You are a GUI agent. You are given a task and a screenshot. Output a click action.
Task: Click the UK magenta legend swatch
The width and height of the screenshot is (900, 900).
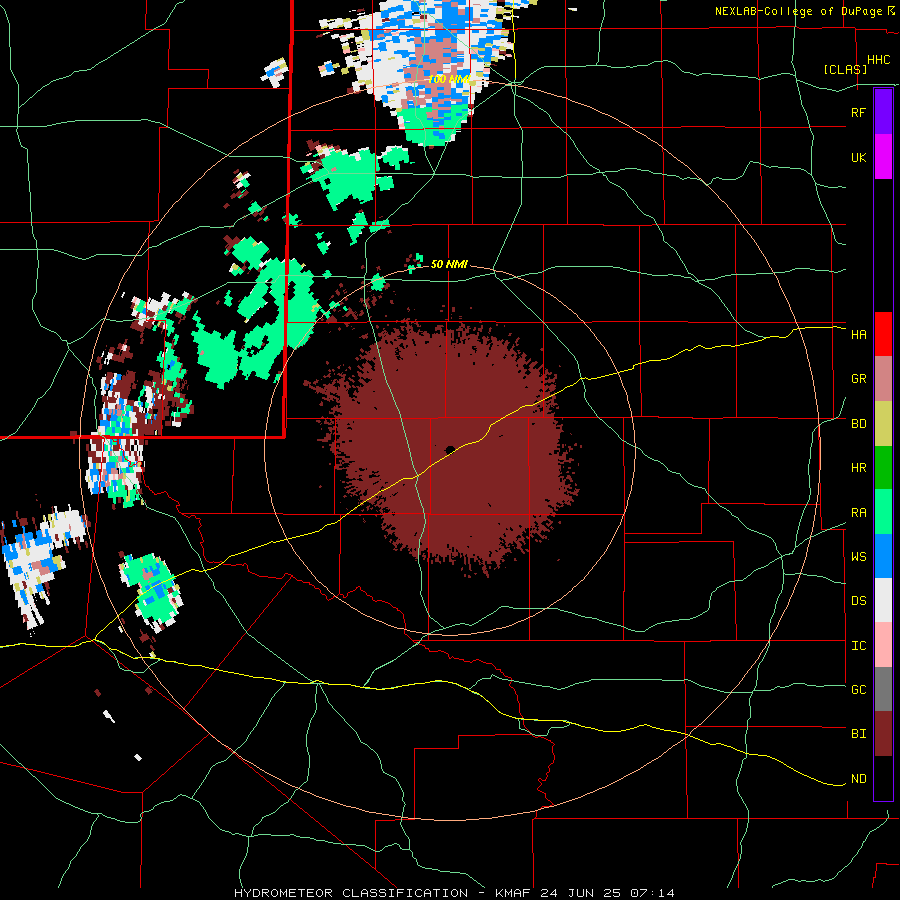pos(883,157)
